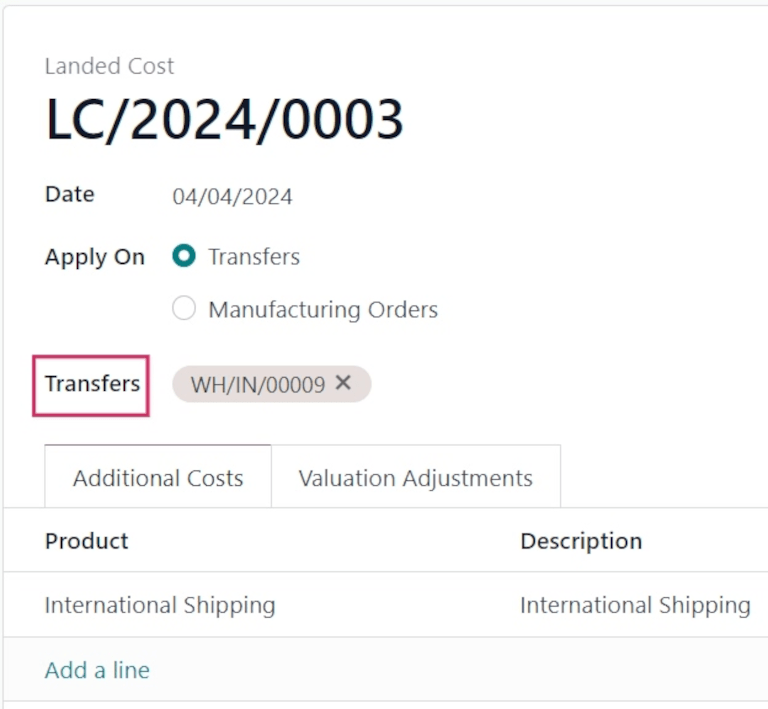Click the LC/2024/0003 record title
This screenshot has height=709, width=768.
point(225,121)
